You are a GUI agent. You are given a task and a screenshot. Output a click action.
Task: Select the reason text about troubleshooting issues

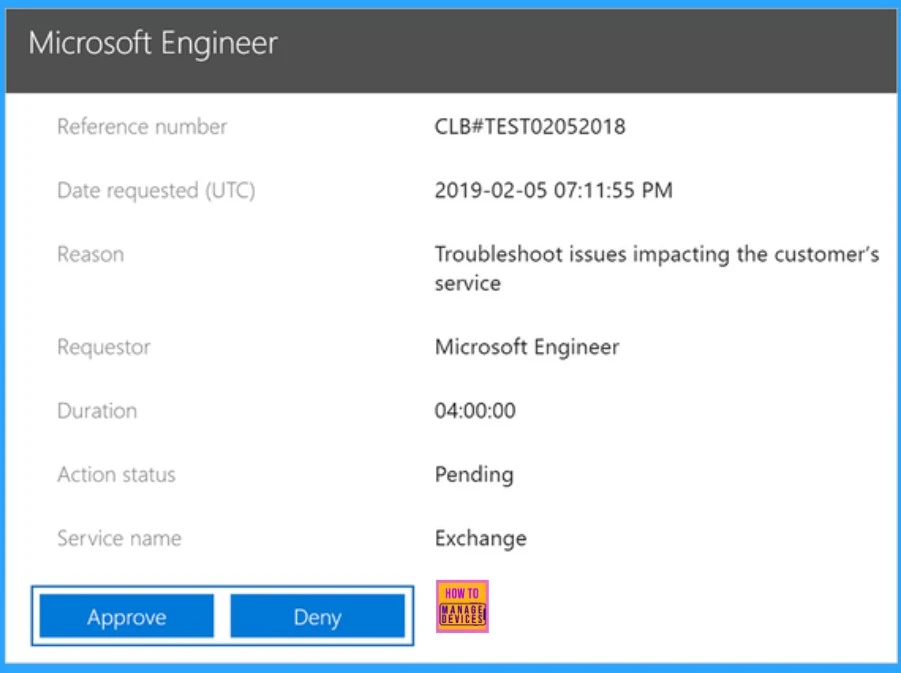click(x=656, y=268)
